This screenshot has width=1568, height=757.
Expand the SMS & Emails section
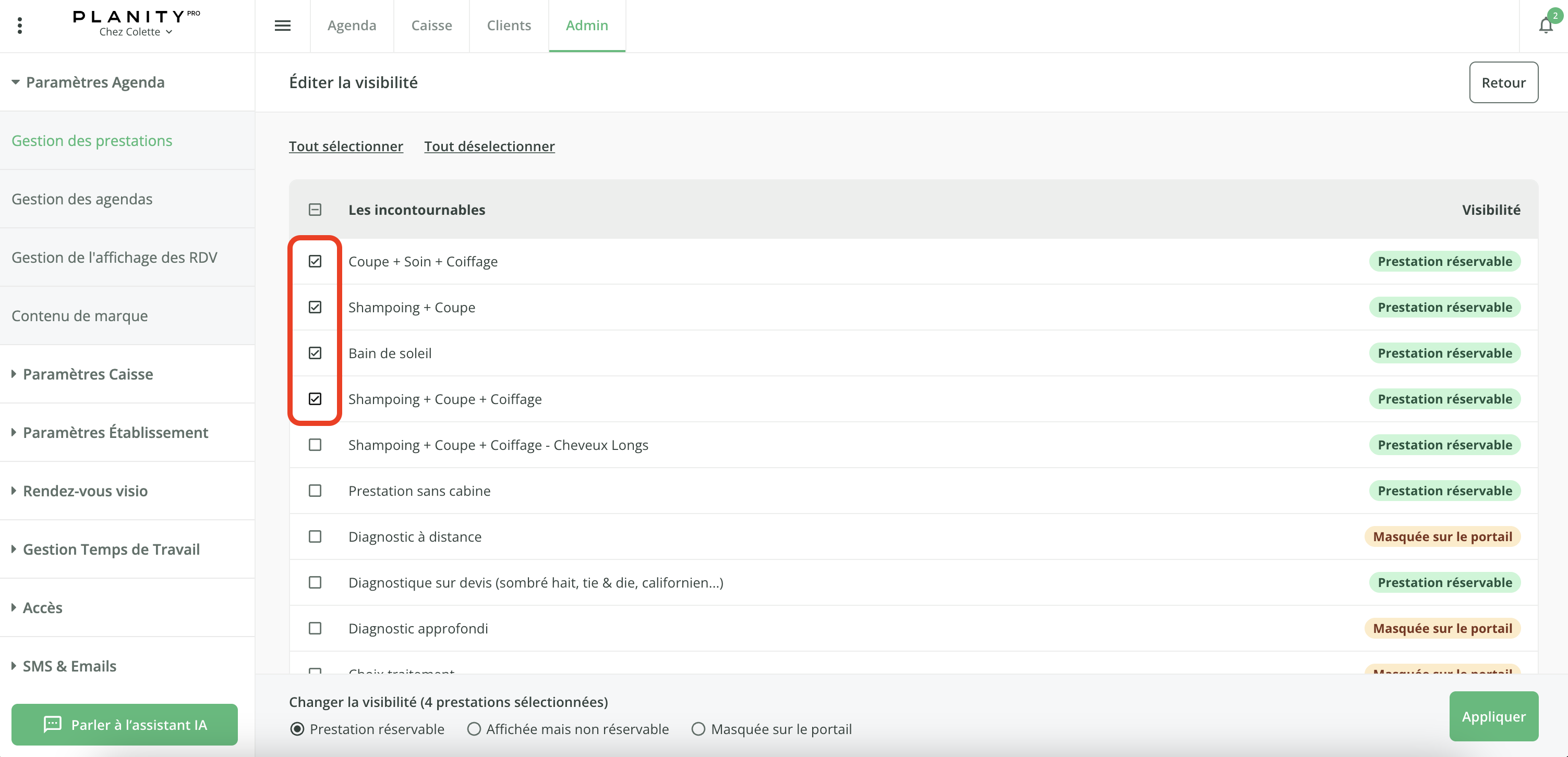tap(69, 666)
